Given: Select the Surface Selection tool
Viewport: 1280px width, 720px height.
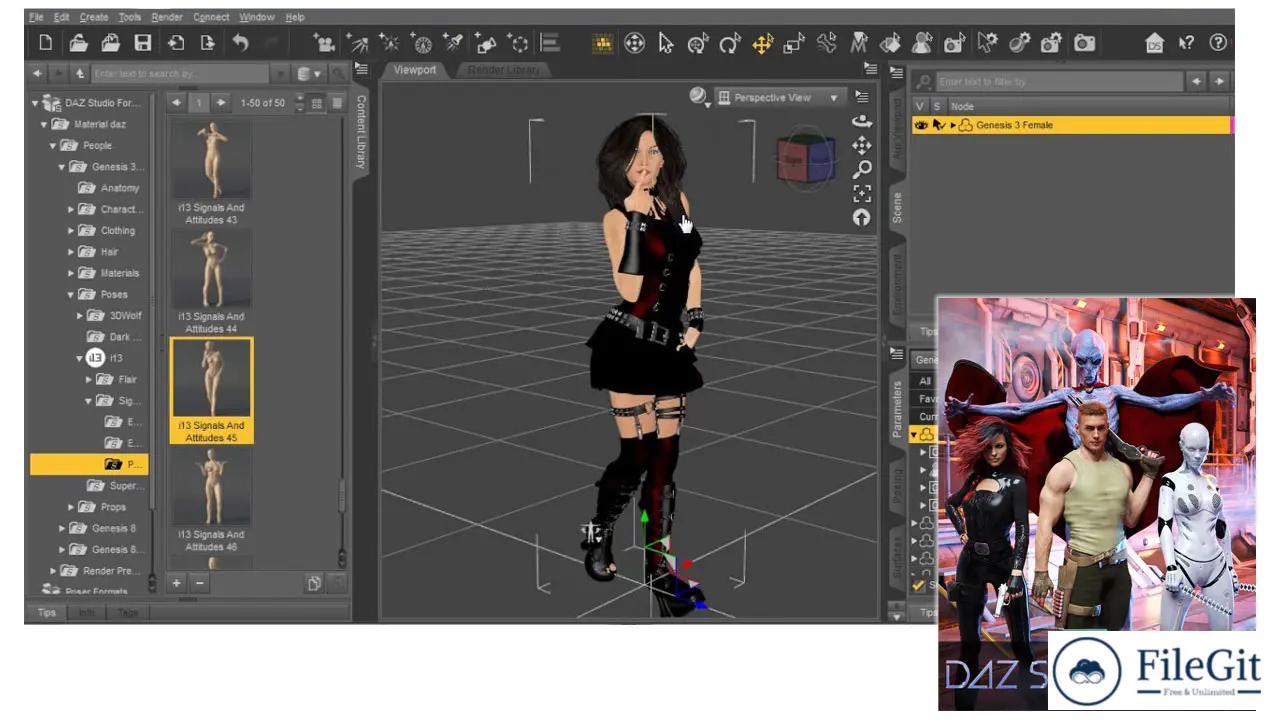Looking at the screenshot, I should tap(890, 43).
